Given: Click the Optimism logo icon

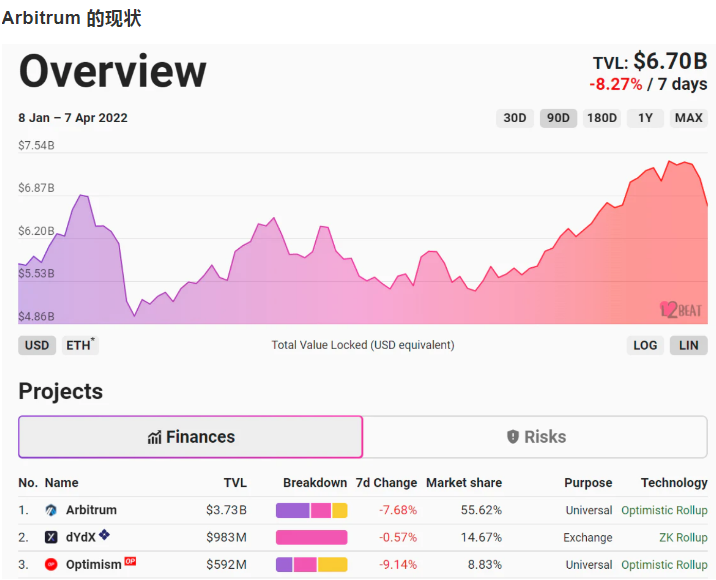Looking at the screenshot, I should pyautogui.click(x=51, y=565).
